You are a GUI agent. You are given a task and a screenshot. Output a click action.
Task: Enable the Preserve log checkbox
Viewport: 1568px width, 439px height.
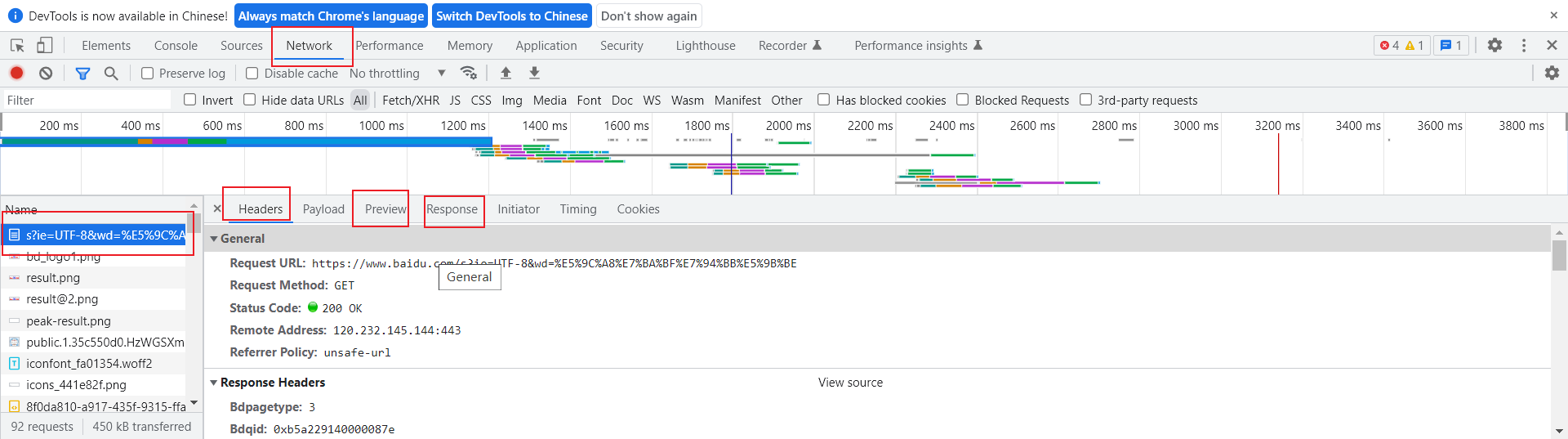coord(148,74)
